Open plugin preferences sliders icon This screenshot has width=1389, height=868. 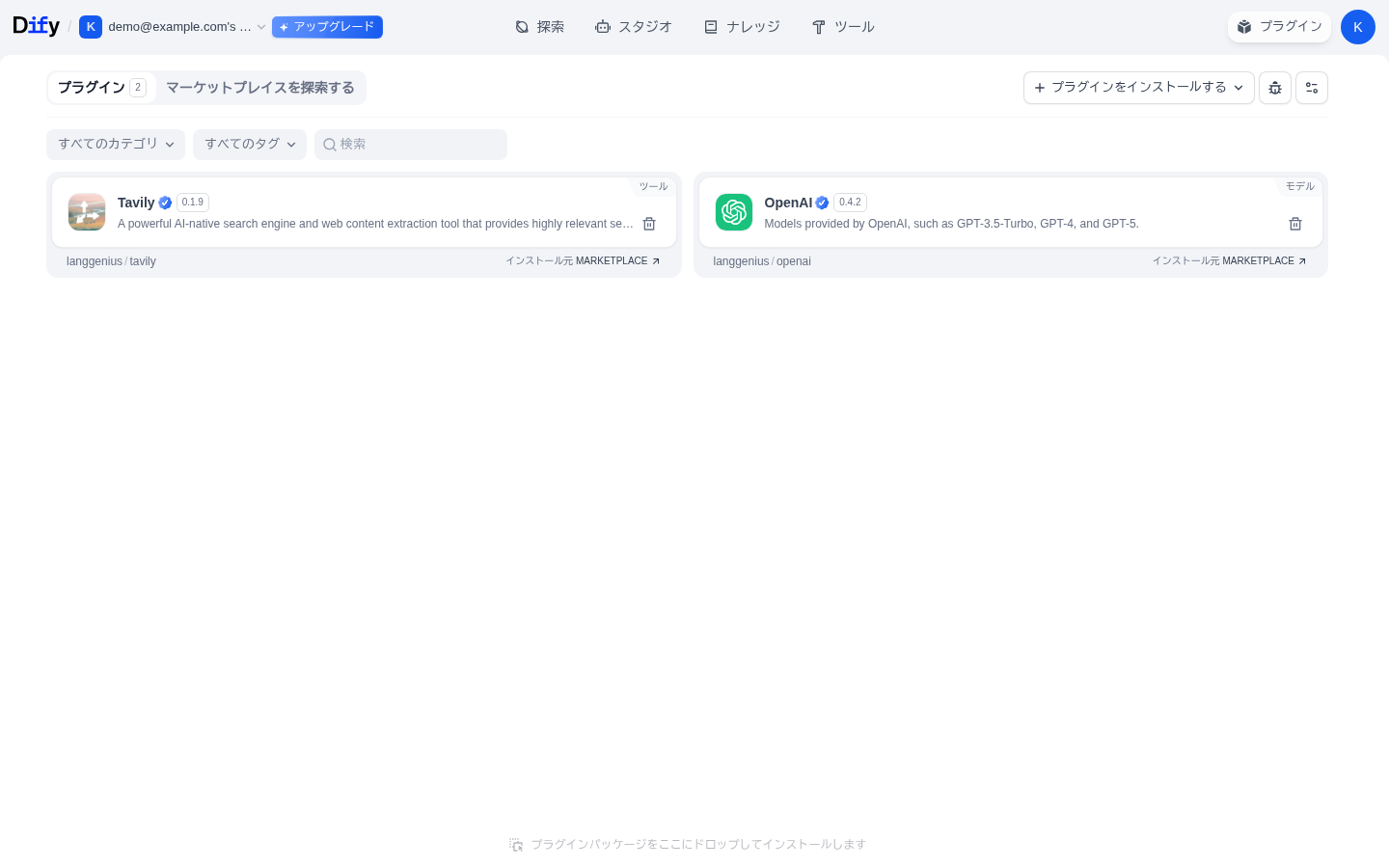click(1312, 88)
